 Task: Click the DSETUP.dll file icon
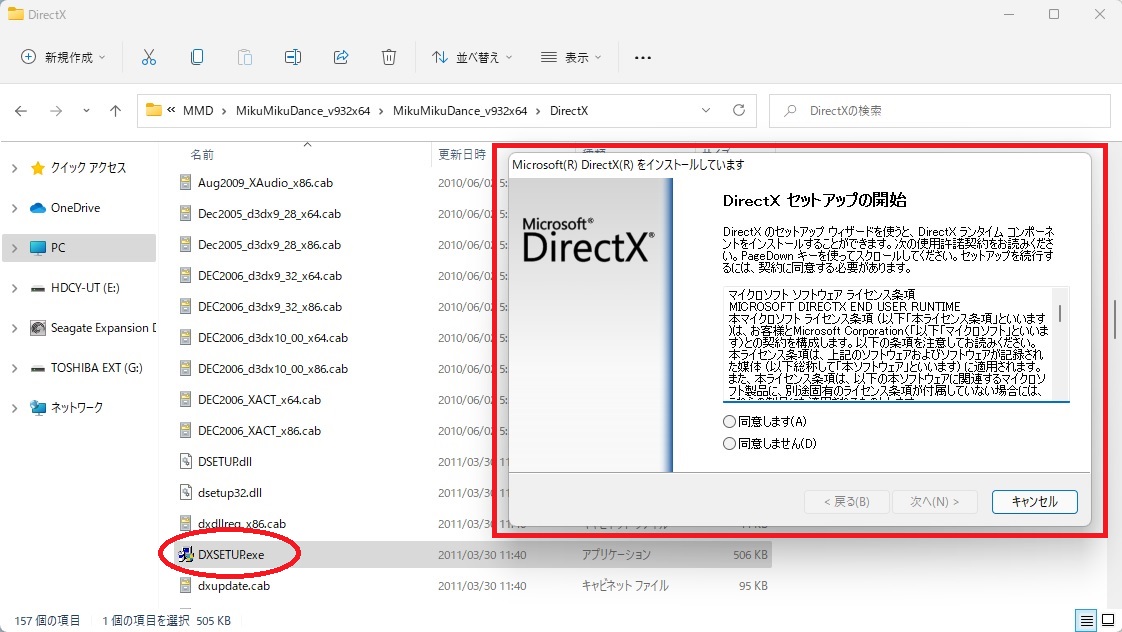click(185, 462)
